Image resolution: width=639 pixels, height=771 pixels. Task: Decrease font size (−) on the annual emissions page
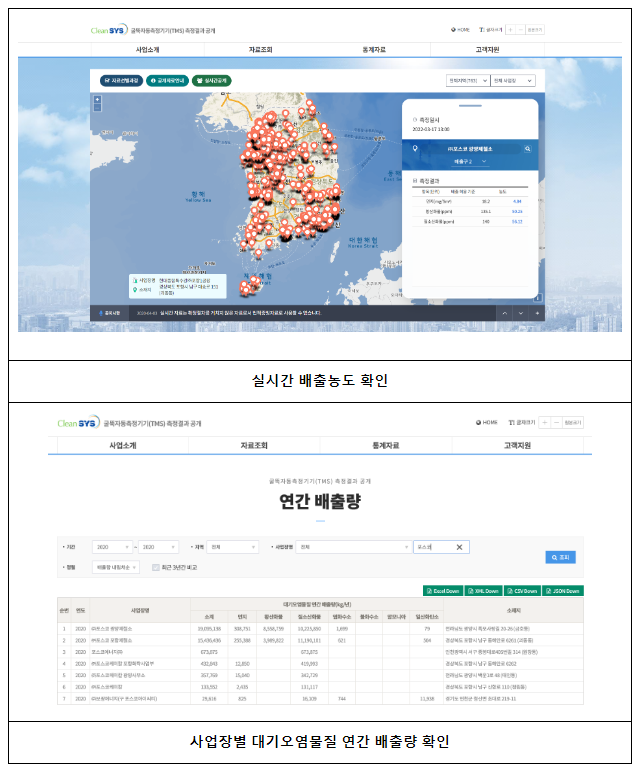(556, 422)
